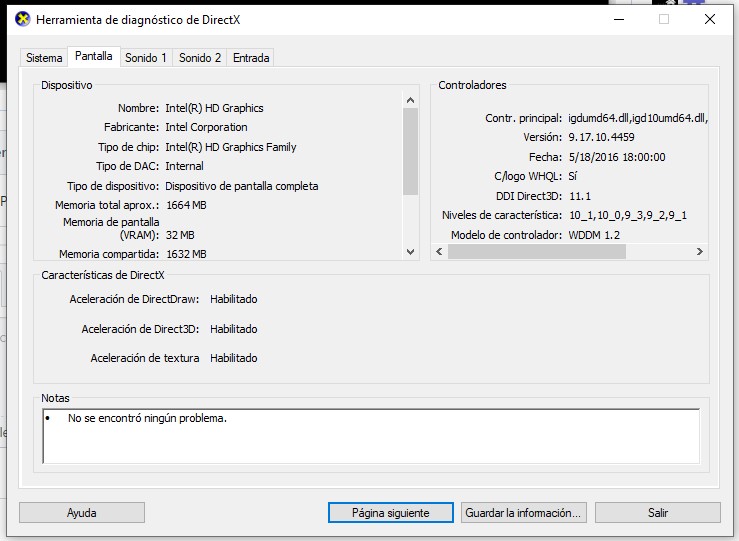The image size is (739, 541).
Task: Click the Salir button
Action: tap(658, 512)
